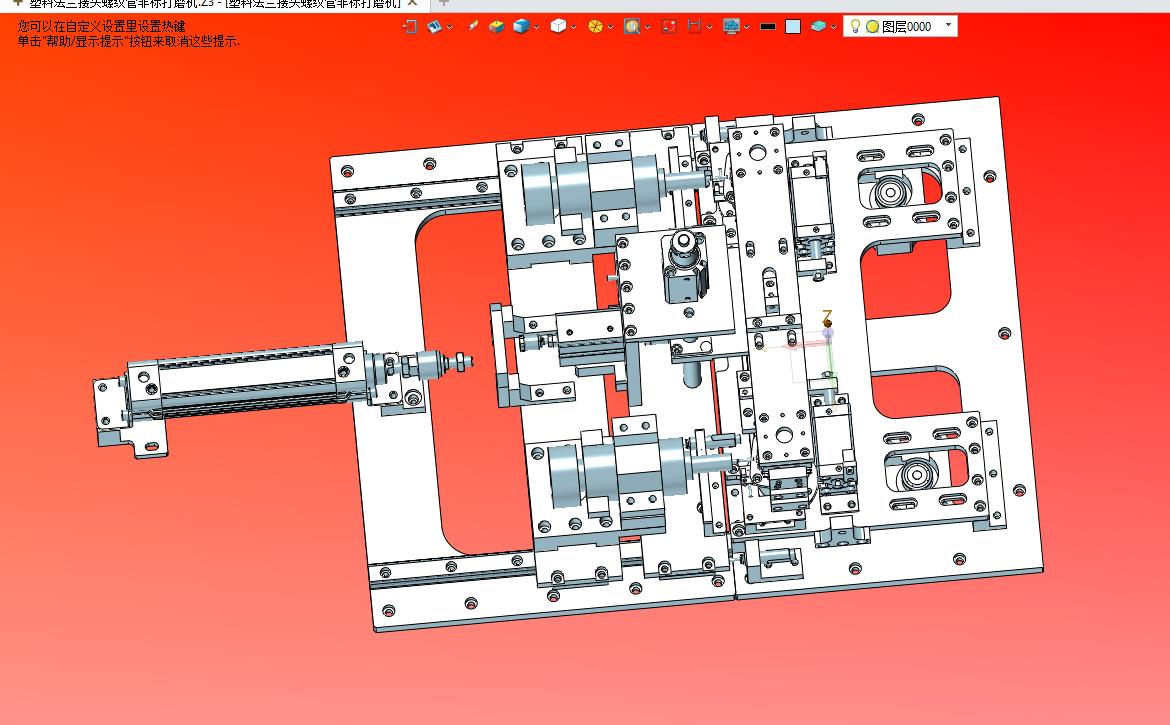
Task: Click the view orientation icon
Action: coord(435,27)
